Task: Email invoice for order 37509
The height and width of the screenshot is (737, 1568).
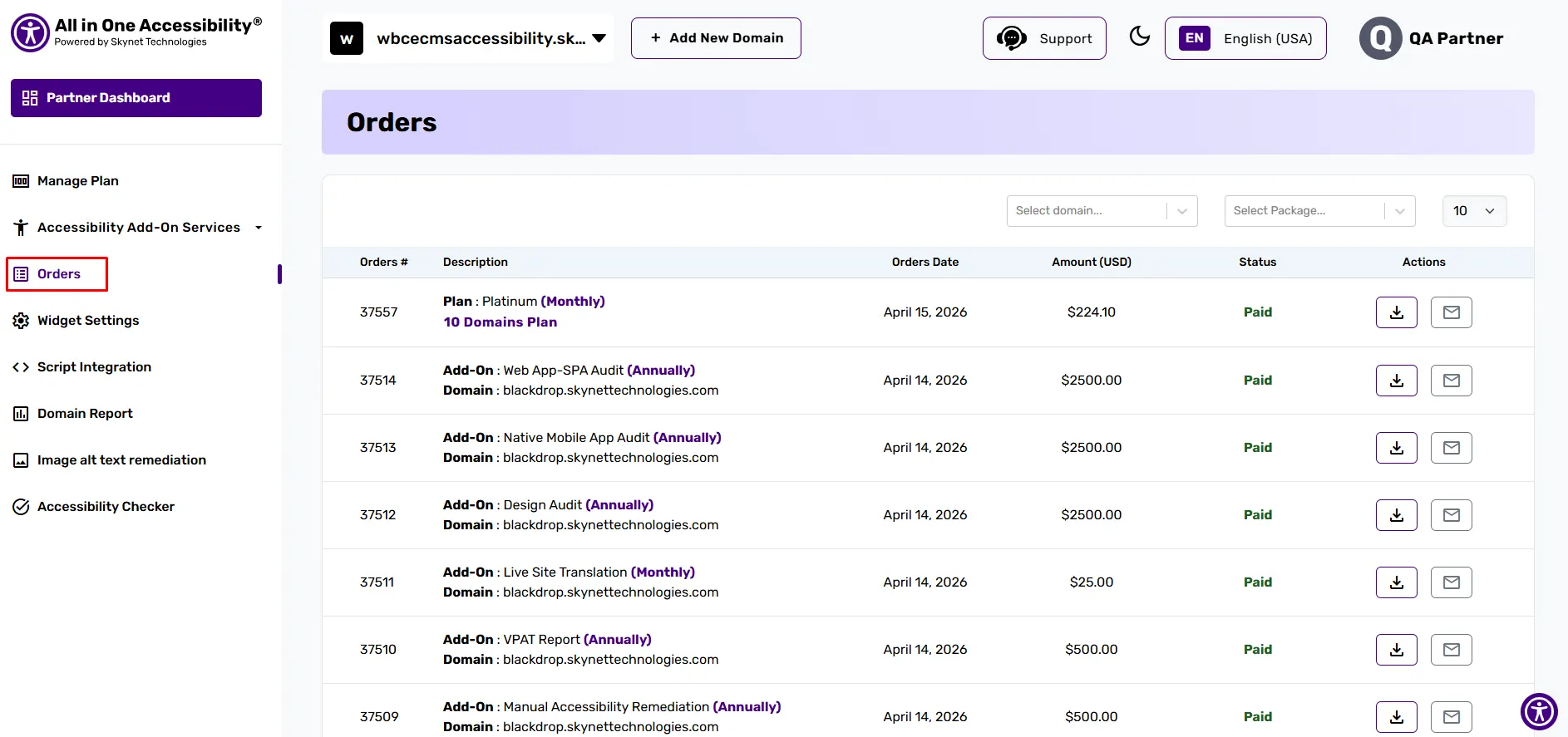Action: [1452, 717]
